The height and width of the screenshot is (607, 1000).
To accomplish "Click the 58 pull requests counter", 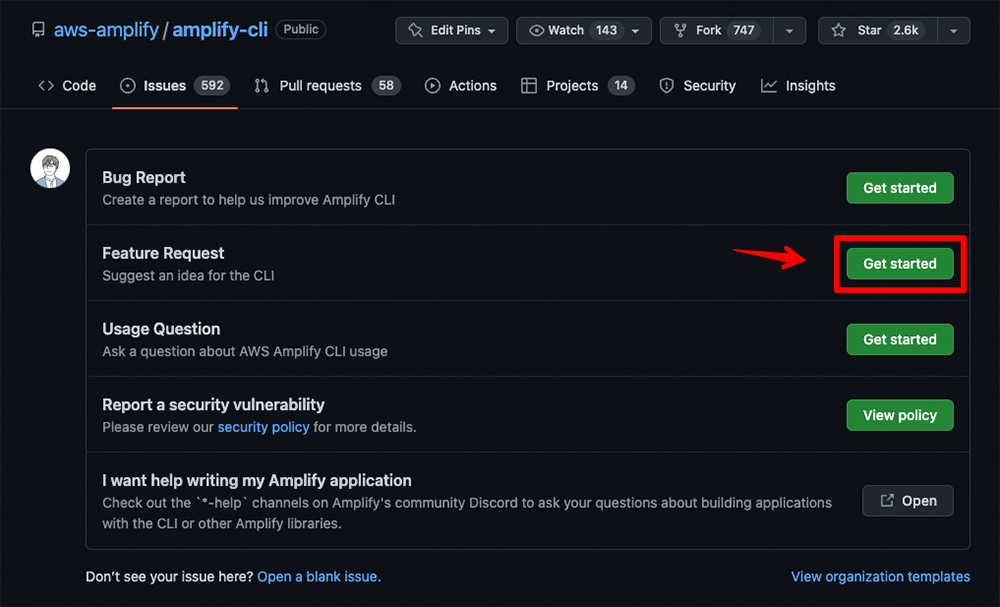I will point(386,85).
